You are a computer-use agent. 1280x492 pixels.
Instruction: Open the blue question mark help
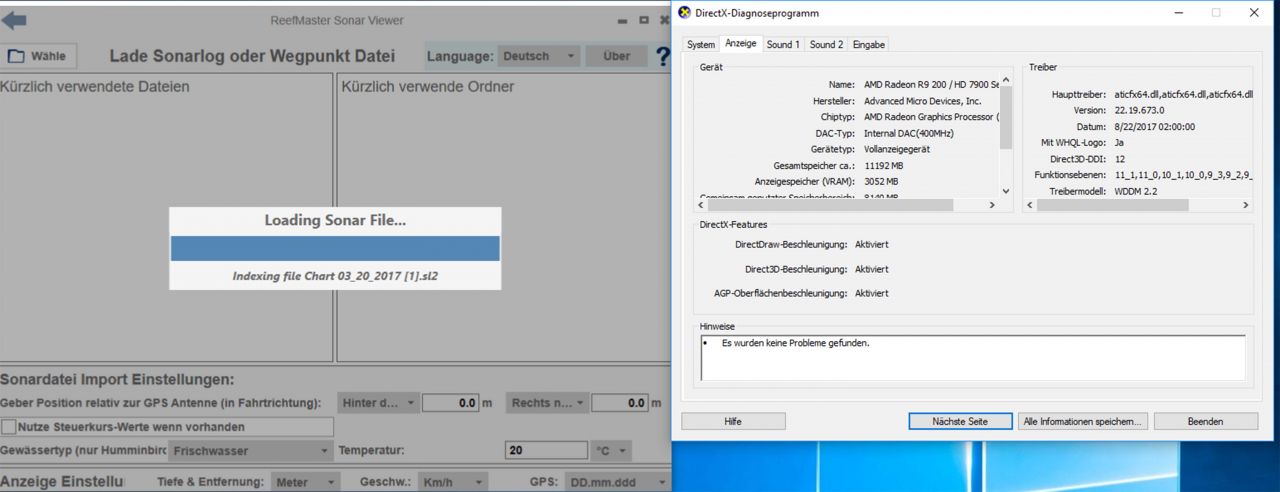pos(662,57)
